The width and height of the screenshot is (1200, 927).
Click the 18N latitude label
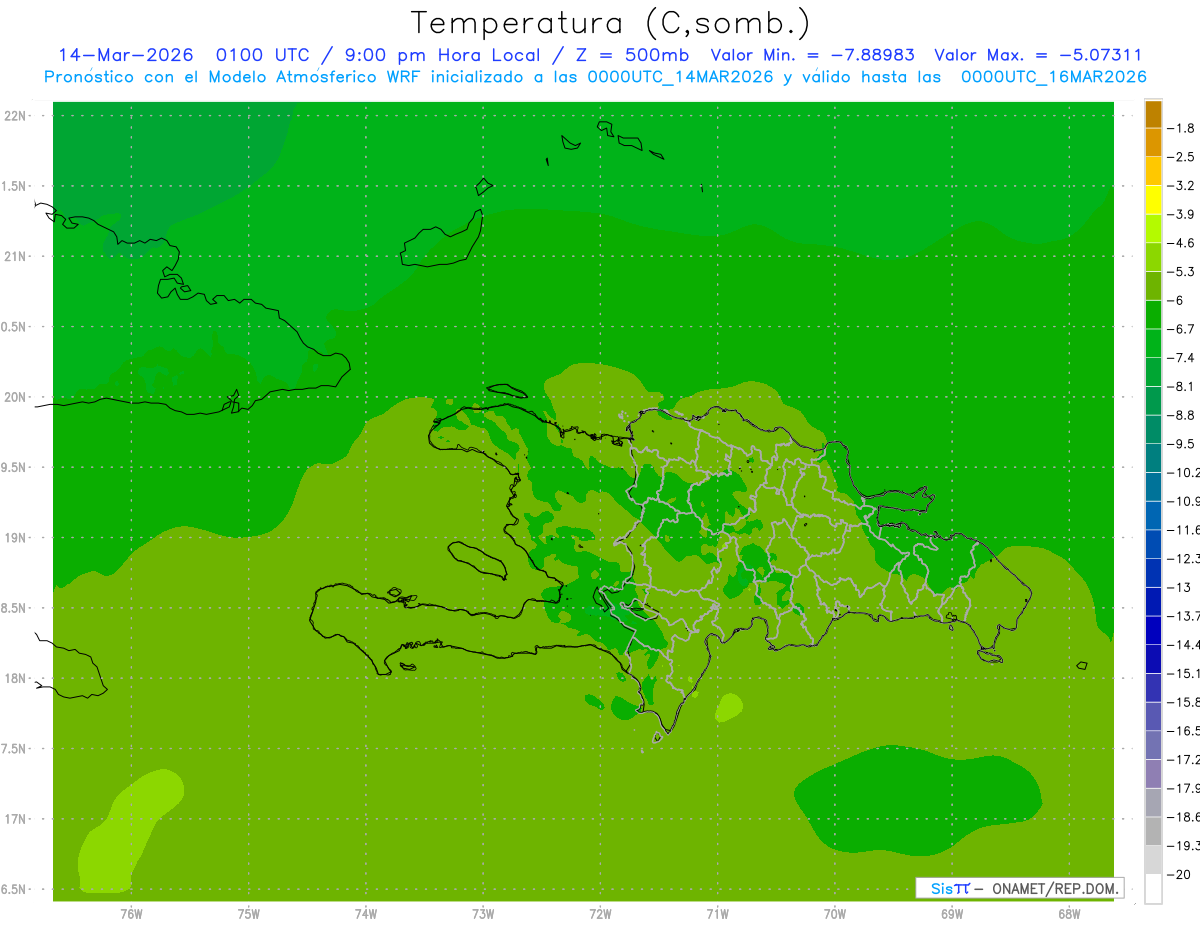pos(16,678)
